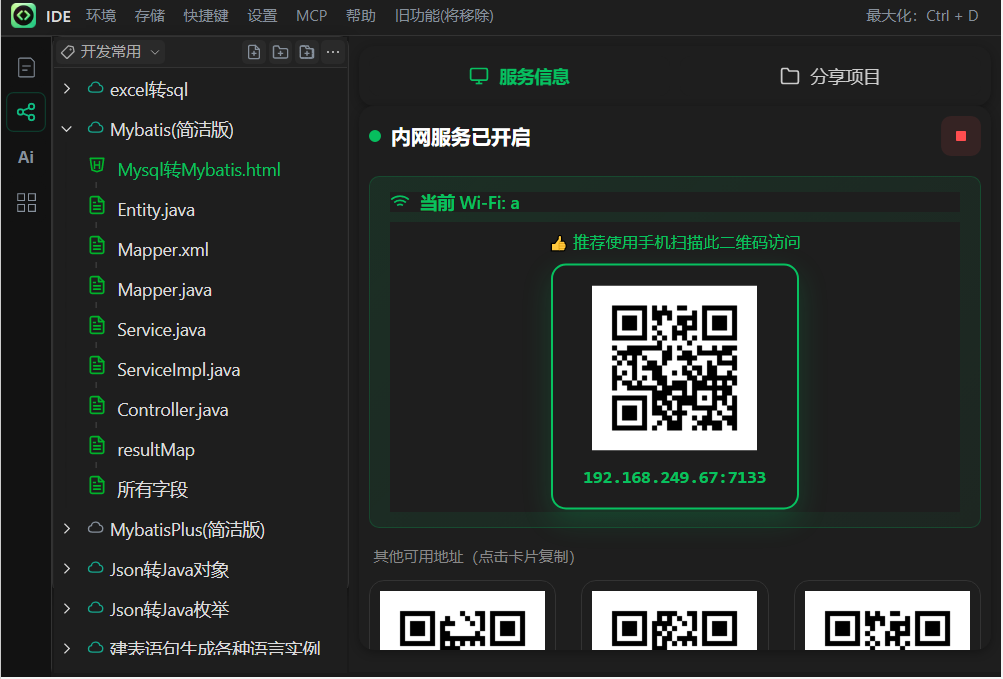This screenshot has height=679, width=1003.
Task: Click the file icon of 所有字段
Action: click(x=97, y=485)
